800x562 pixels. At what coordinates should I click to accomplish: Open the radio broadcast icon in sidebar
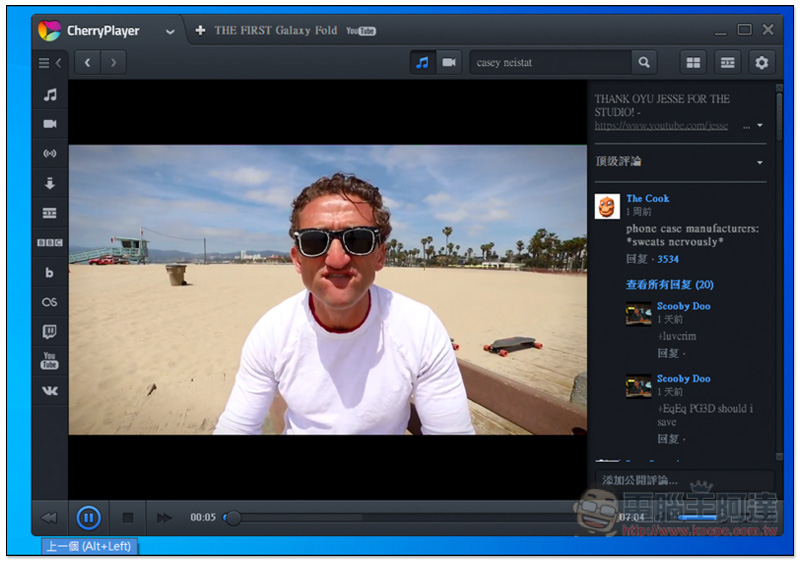(x=49, y=154)
